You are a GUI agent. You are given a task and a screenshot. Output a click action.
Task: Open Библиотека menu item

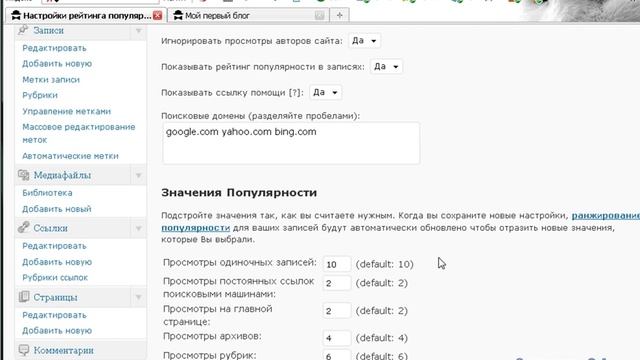point(47,193)
